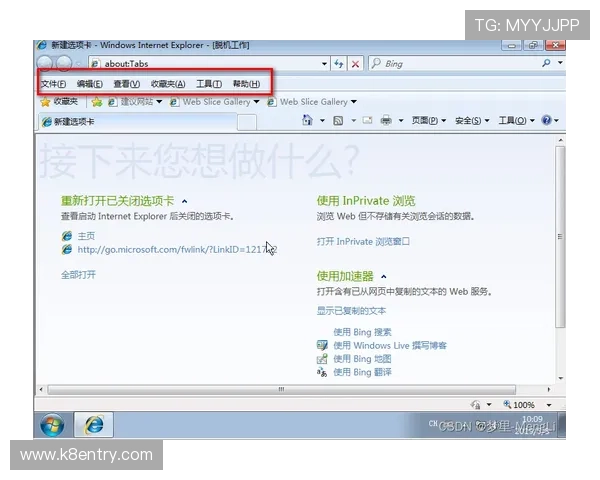Viewport: 600px width, 480px height.
Task: Click 使用 Bing 搜索 link
Action: pyautogui.click(x=362, y=332)
